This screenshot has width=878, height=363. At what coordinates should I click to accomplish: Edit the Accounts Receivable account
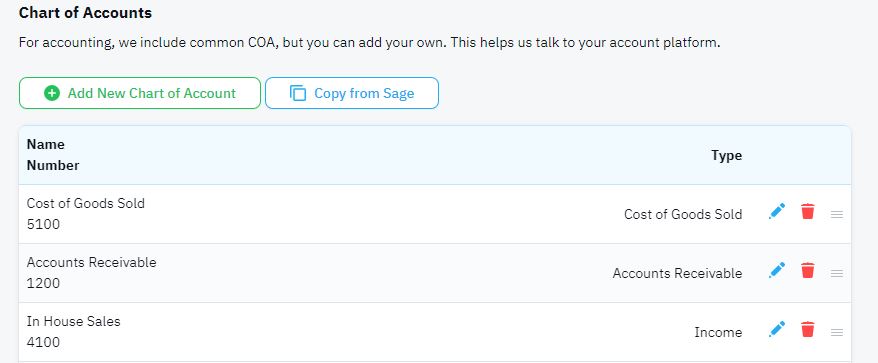(x=777, y=271)
